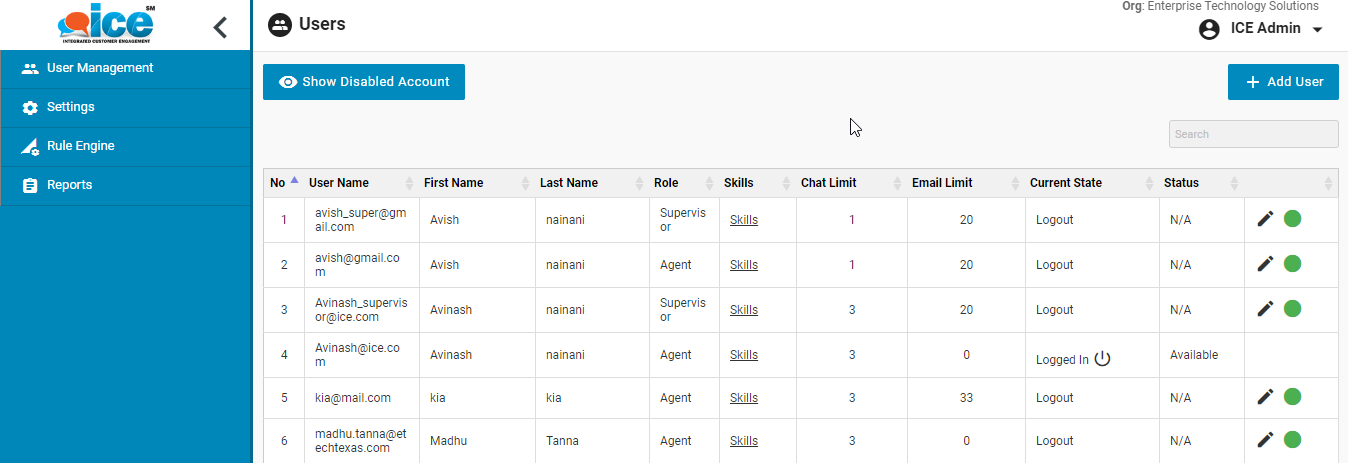
Task: Click the edit pencil for madhu.tanna@etechtexas.com
Action: pyautogui.click(x=1265, y=439)
